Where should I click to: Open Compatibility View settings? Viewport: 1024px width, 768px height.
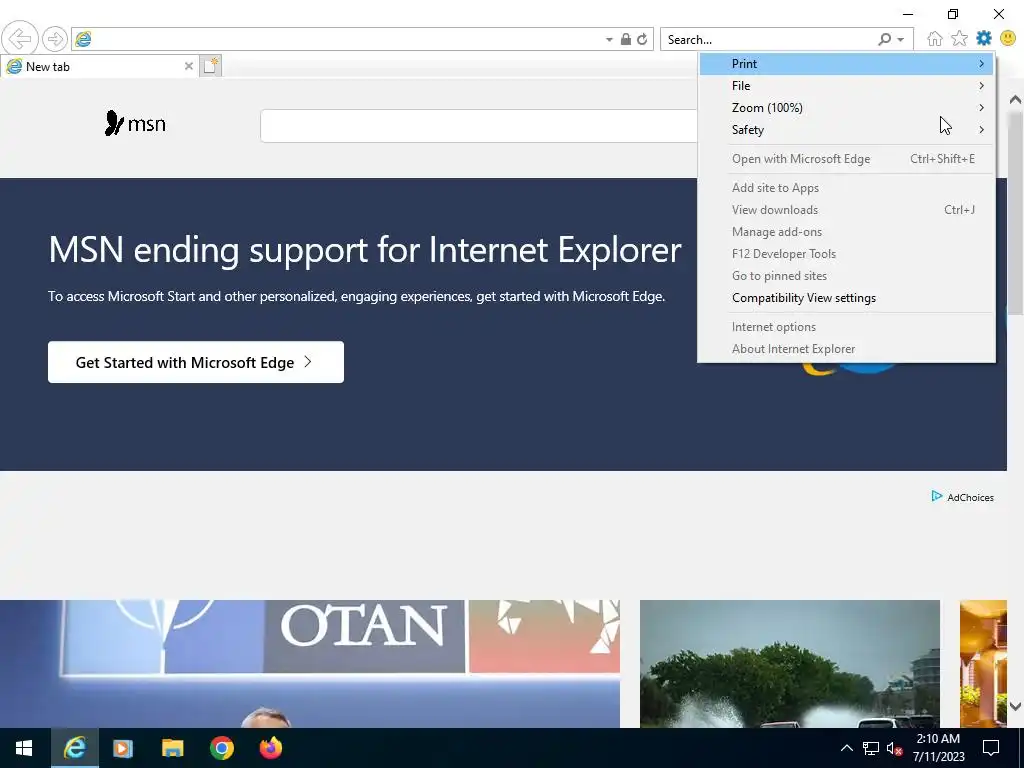(x=846, y=298)
